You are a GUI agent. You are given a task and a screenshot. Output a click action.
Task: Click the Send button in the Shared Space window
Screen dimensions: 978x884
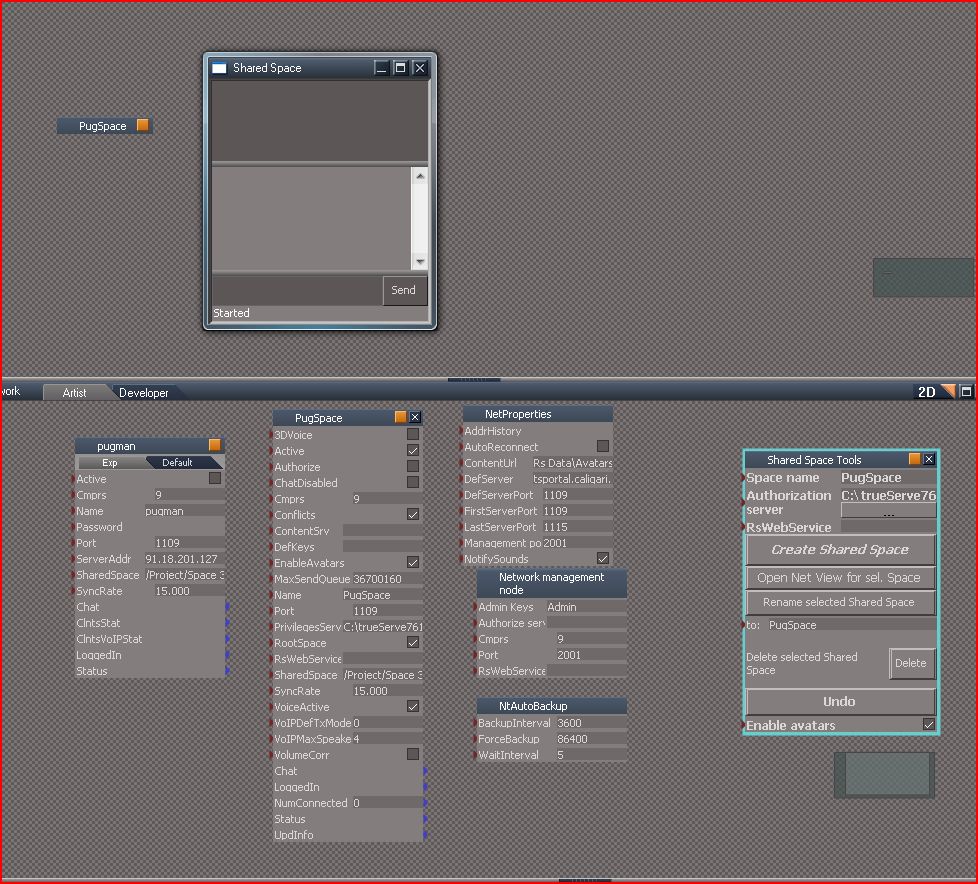coord(403,290)
